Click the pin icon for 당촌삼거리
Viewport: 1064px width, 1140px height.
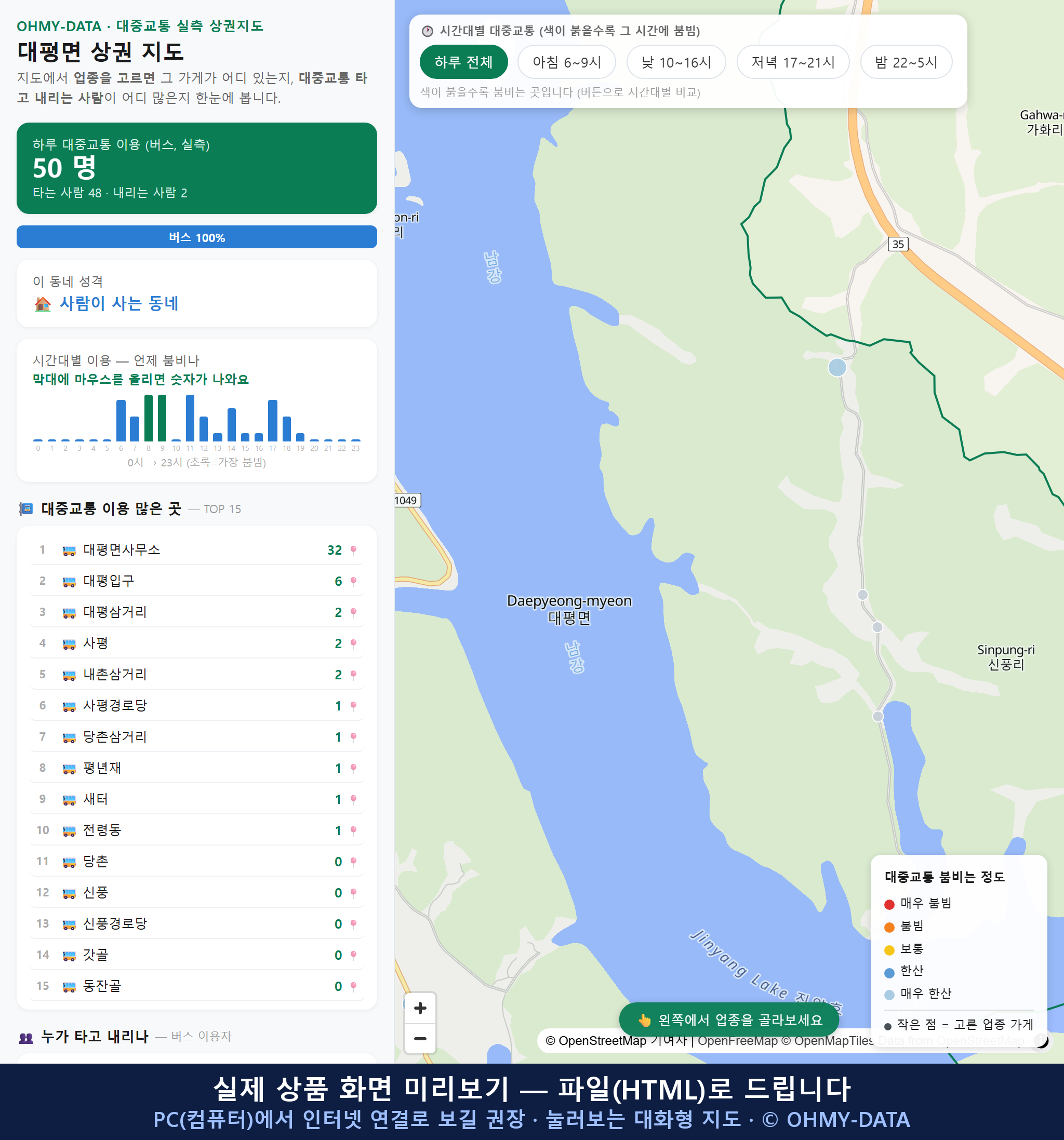click(x=353, y=737)
